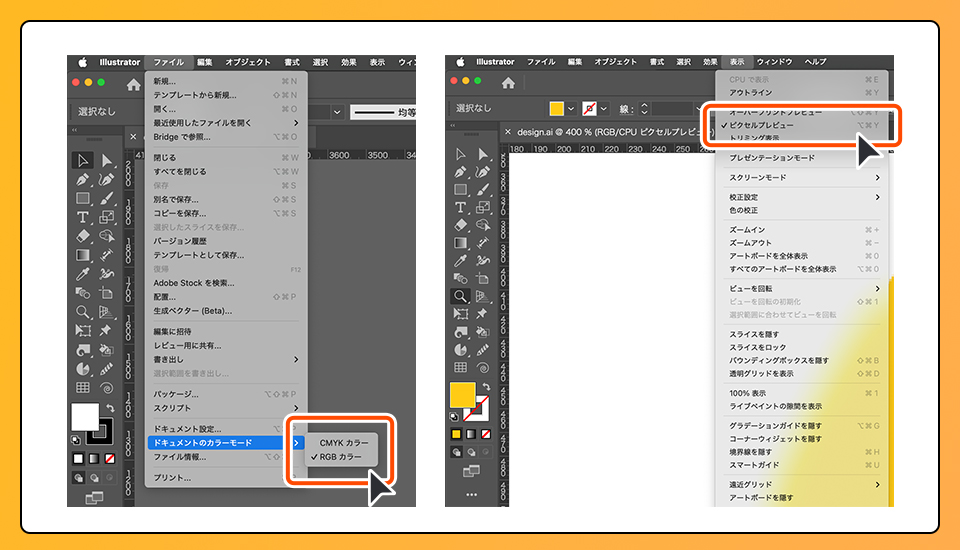Pick the Pen tool in left Illustrator window
Screen dimensions: 960x550
(x=83, y=179)
